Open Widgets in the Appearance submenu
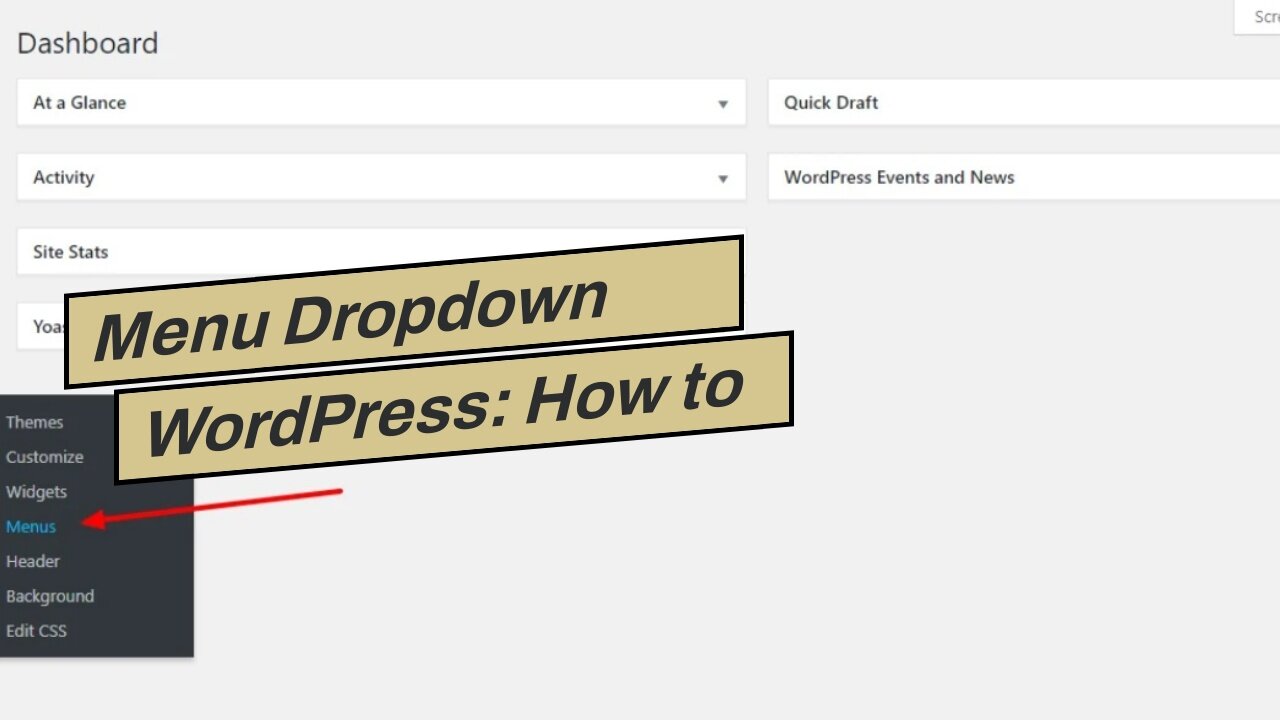The width and height of the screenshot is (1280, 720). [x=36, y=492]
